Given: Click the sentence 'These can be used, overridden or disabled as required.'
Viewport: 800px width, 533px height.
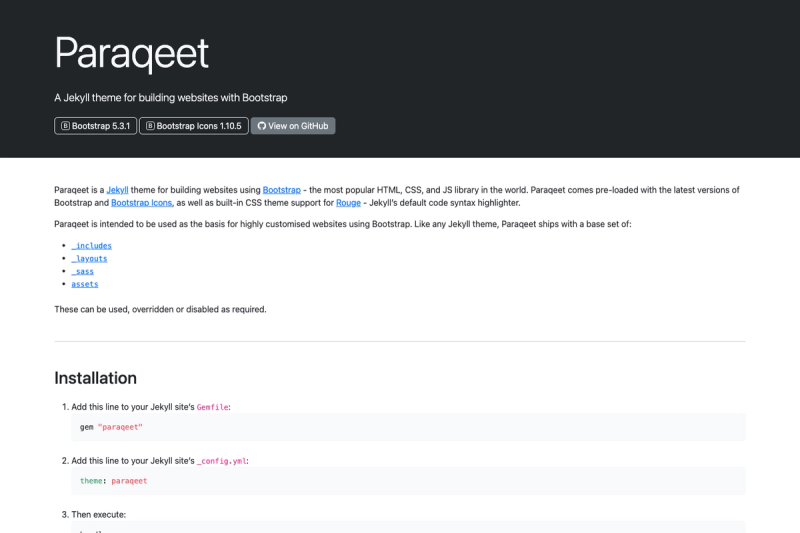Looking at the screenshot, I should point(160,309).
